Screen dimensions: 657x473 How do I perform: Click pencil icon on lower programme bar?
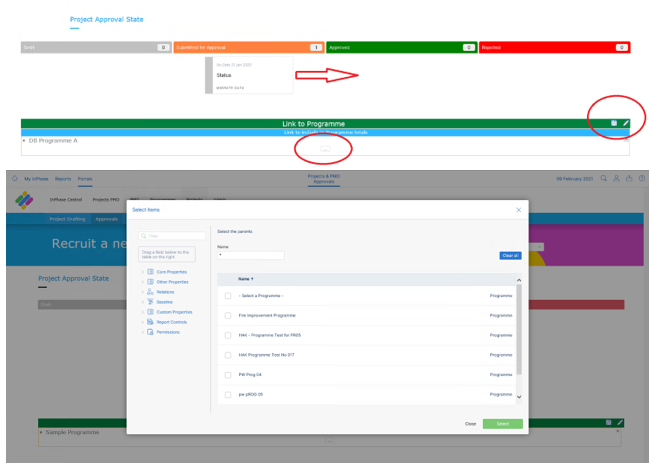click(x=620, y=422)
